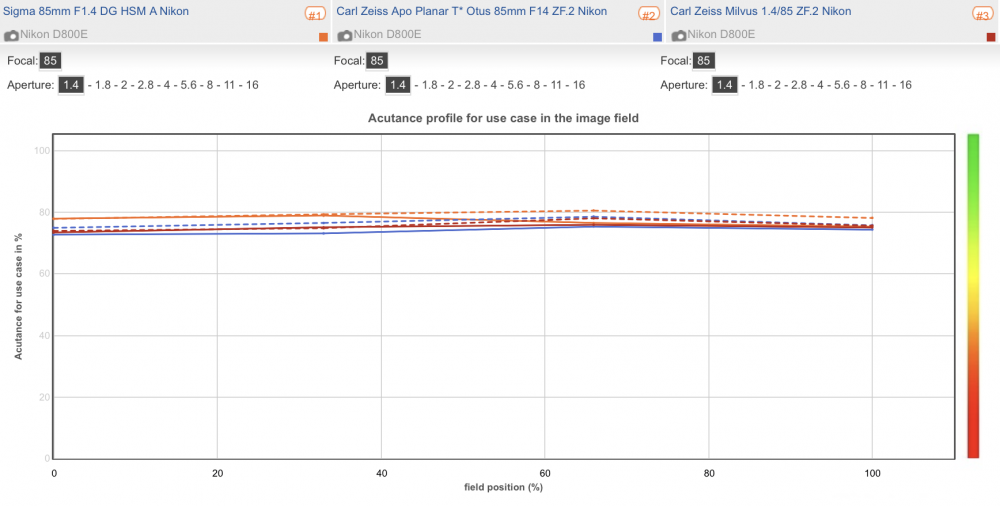
Task: Select focal 85 for the Otus lens
Action: (x=377, y=61)
